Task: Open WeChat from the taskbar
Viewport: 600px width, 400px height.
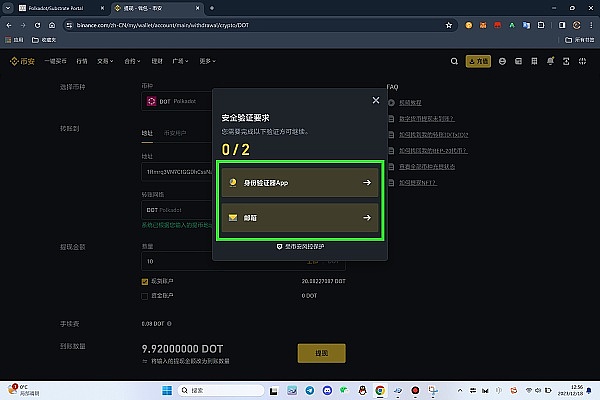Action: tap(344, 390)
